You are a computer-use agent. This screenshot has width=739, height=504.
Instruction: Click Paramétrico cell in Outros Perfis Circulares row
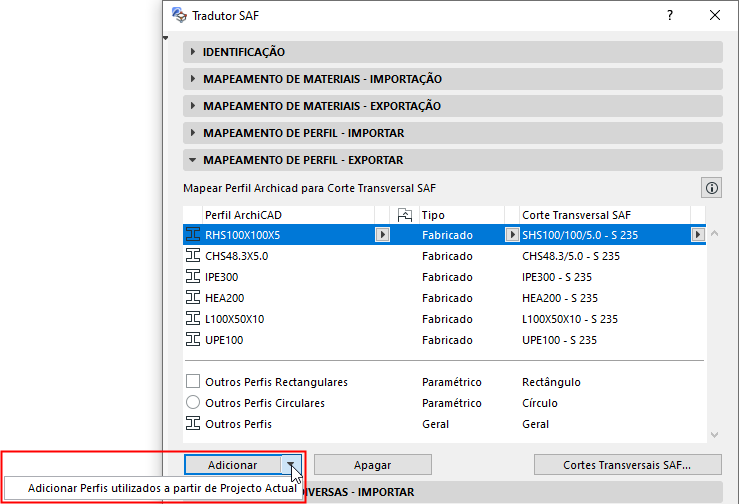point(452,403)
